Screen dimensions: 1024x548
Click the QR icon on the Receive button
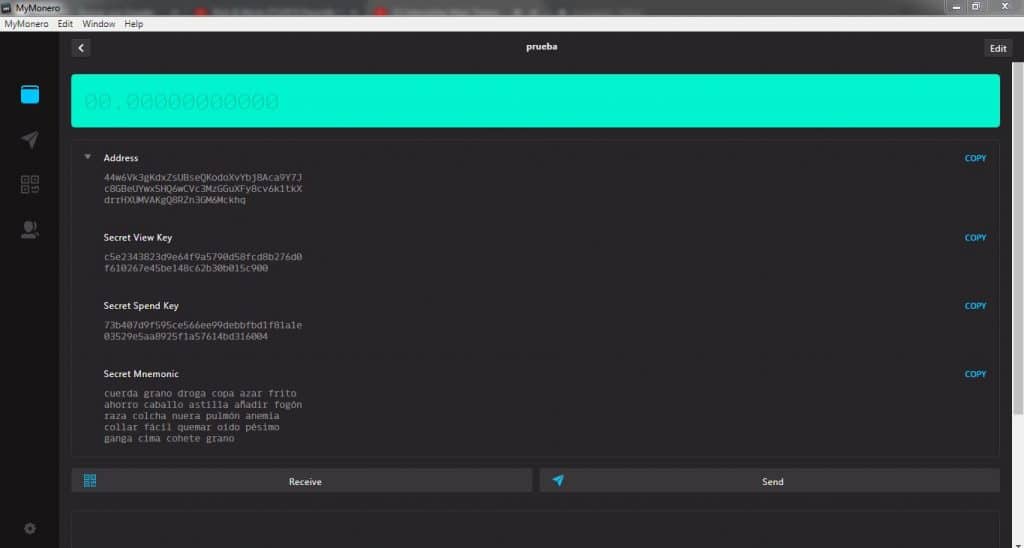(x=90, y=481)
